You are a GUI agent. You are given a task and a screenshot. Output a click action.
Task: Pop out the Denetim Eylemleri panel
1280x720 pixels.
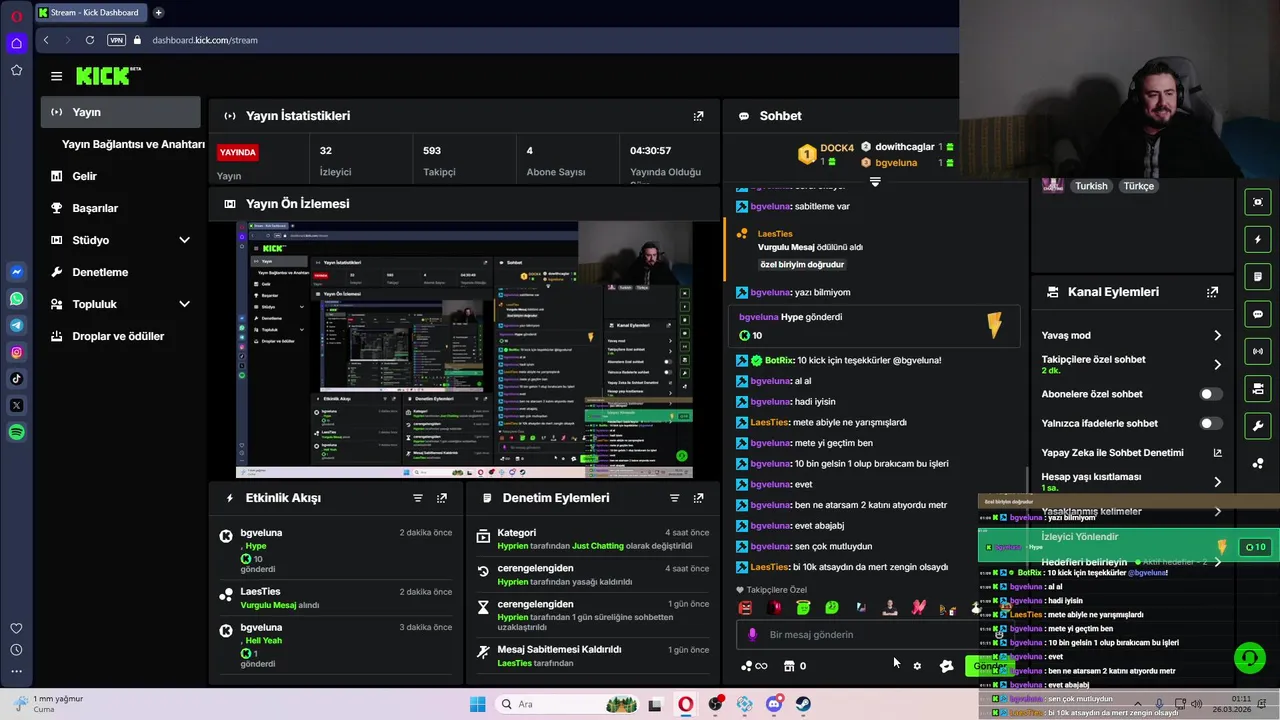click(x=698, y=498)
